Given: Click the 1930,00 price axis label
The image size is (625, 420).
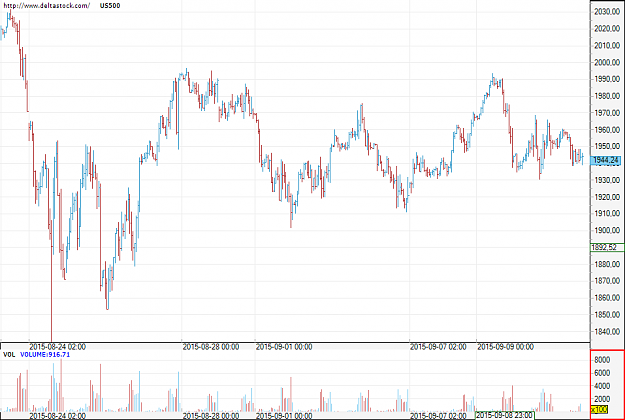Looking at the screenshot, I should [x=607, y=180].
